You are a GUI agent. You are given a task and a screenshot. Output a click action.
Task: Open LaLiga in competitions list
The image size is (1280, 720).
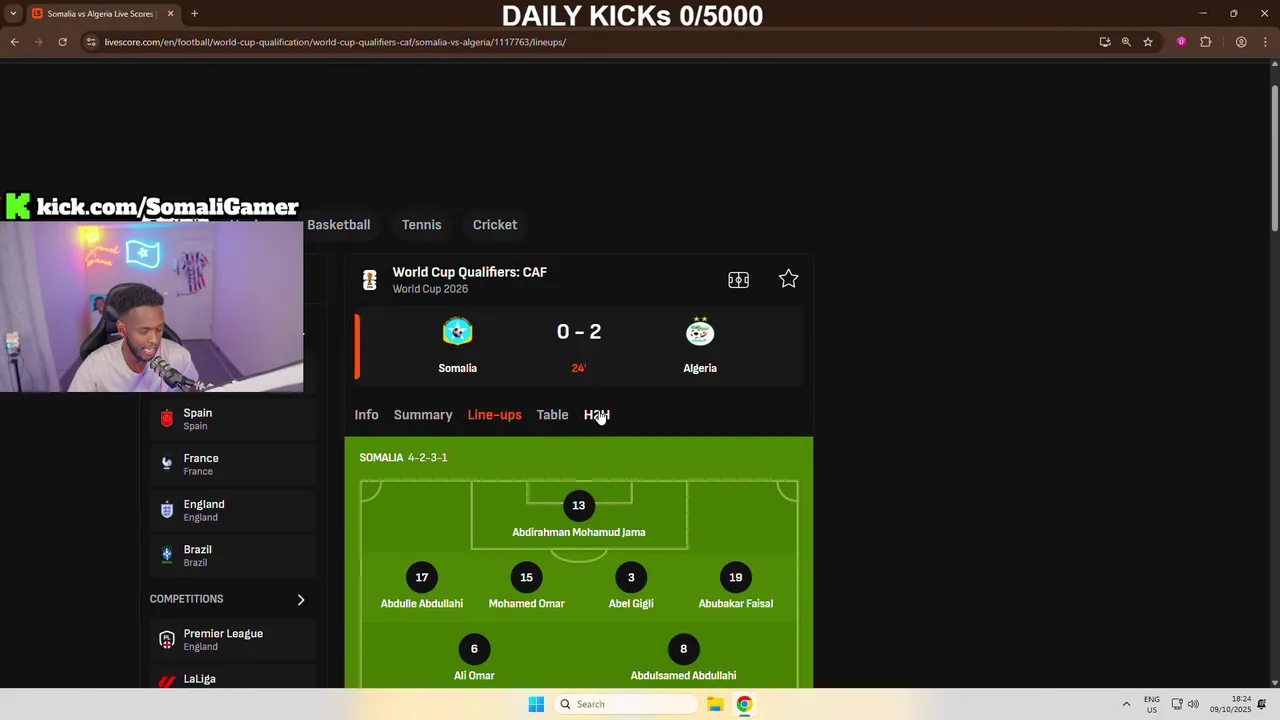coord(233,678)
